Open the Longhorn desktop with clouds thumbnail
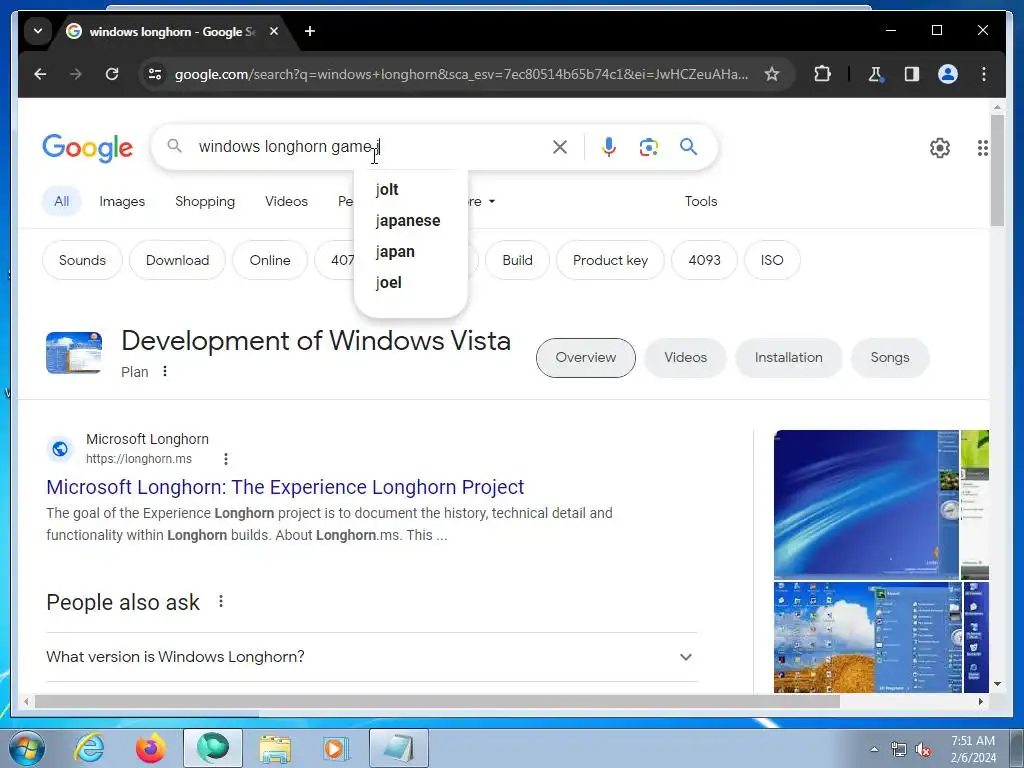1024x768 pixels. pos(867,637)
